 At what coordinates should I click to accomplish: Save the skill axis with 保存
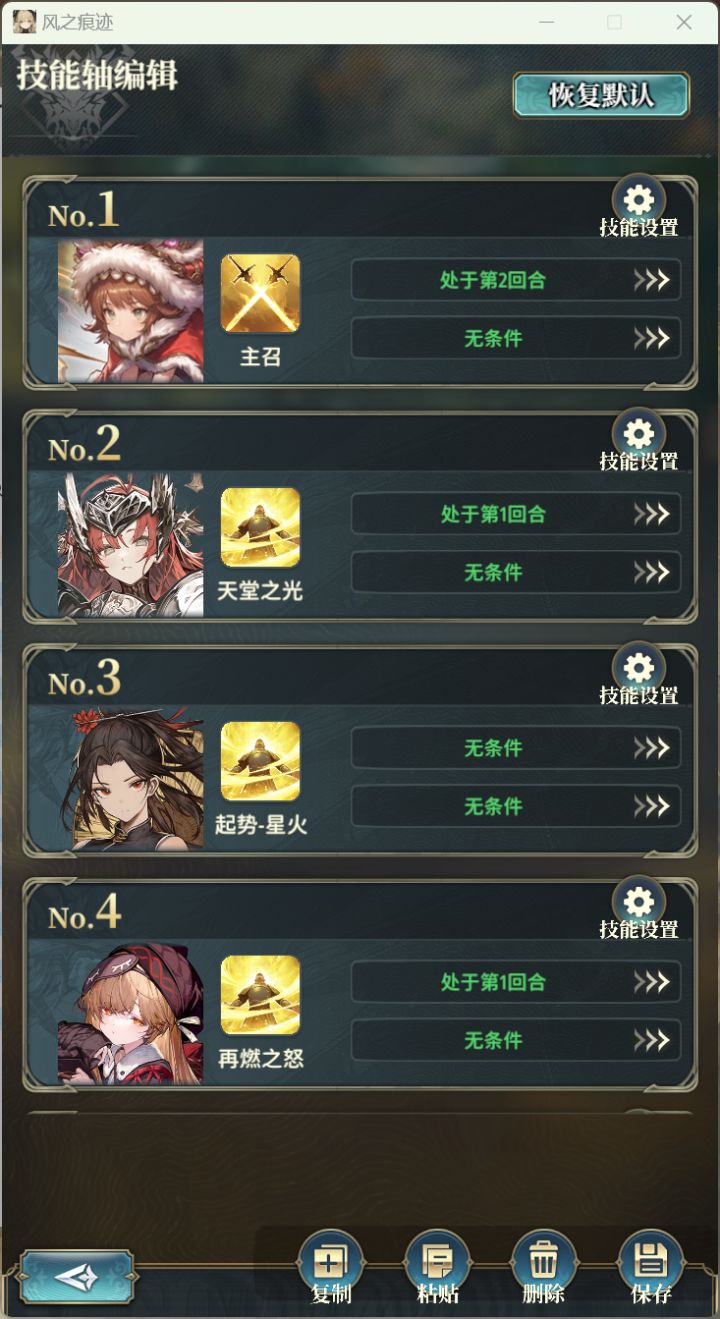tap(651, 1264)
